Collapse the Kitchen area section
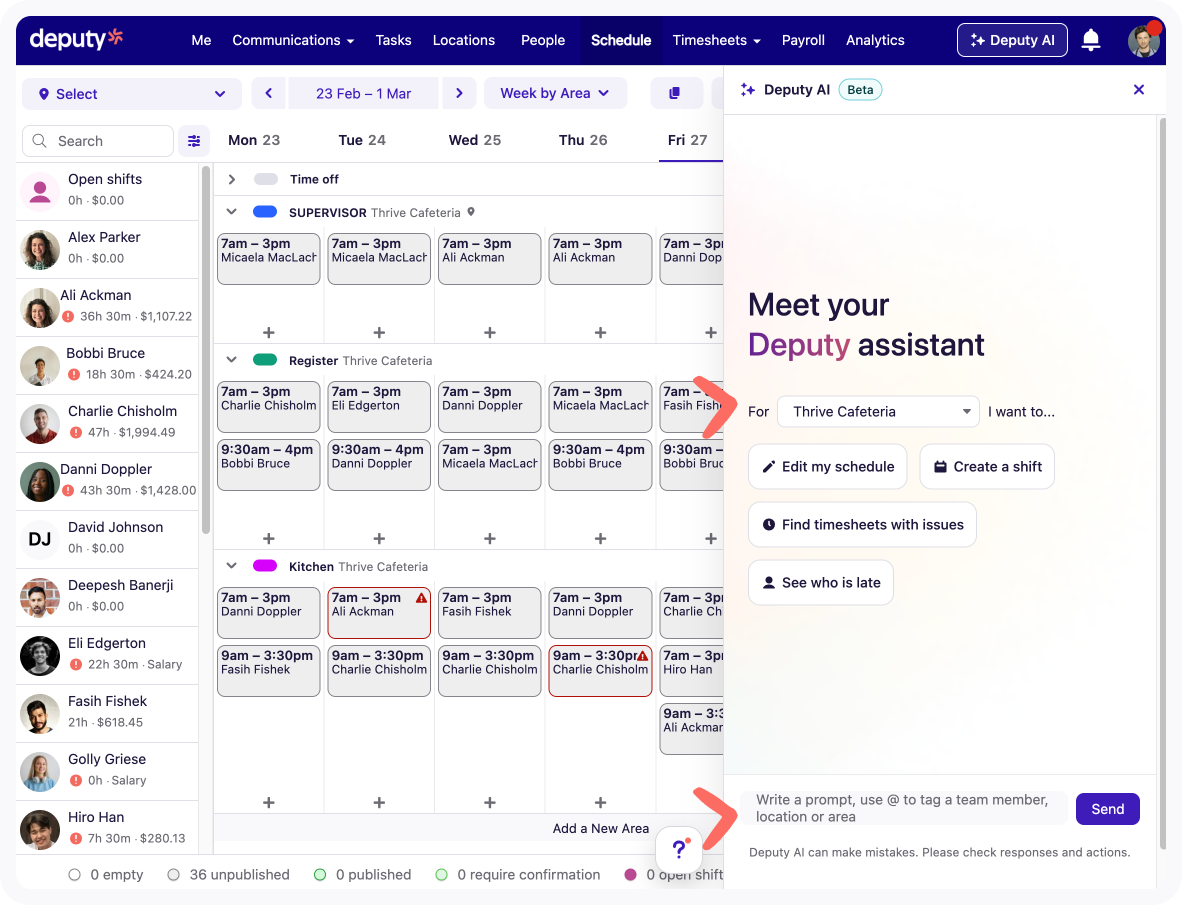Viewport: 1182px width, 905px height. point(232,566)
